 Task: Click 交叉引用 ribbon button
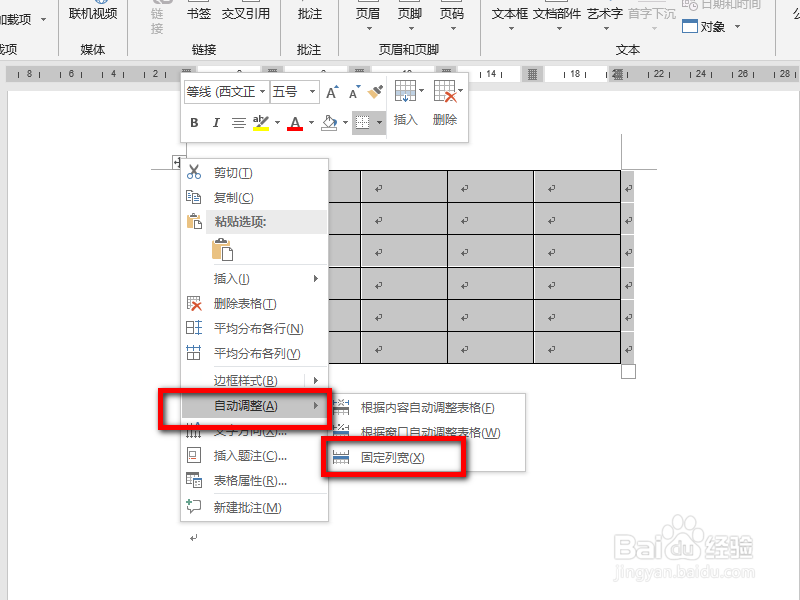[x=246, y=14]
